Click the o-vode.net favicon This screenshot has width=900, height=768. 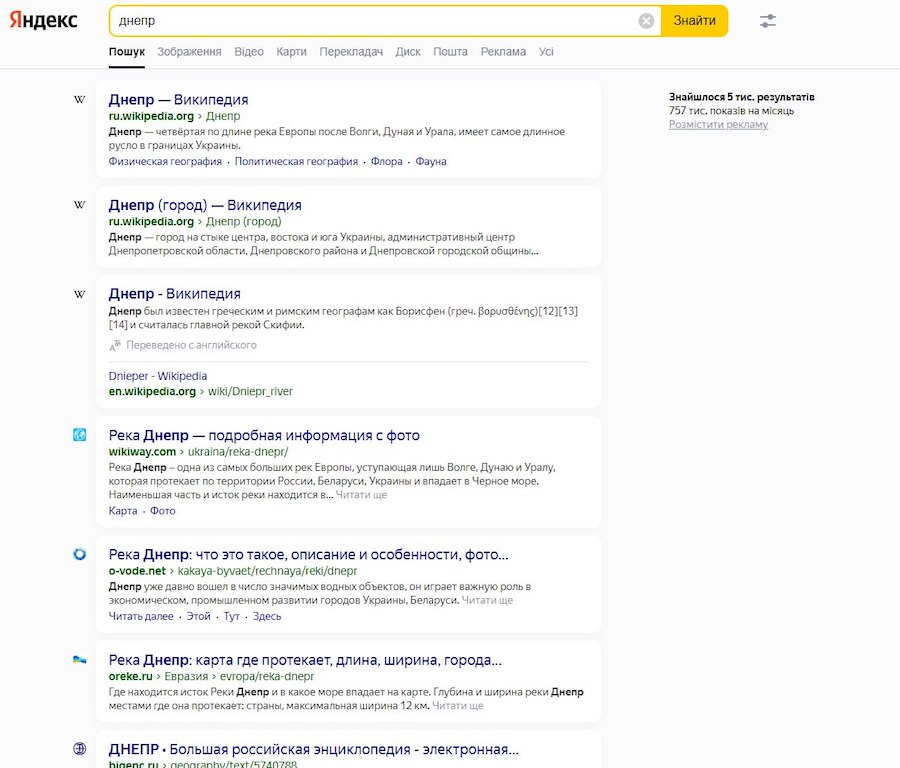[x=80, y=554]
